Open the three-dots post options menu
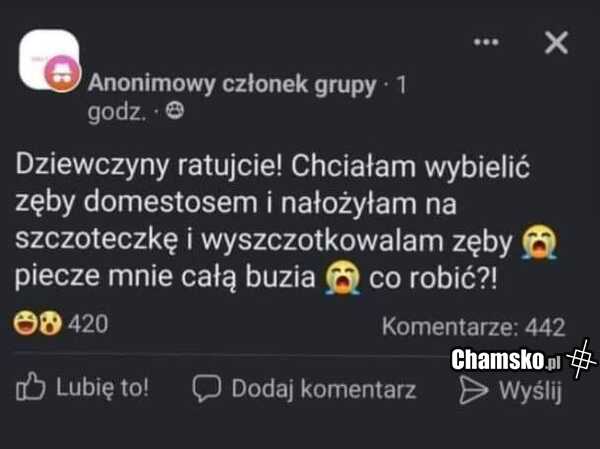The image size is (600, 449). [x=486, y=42]
